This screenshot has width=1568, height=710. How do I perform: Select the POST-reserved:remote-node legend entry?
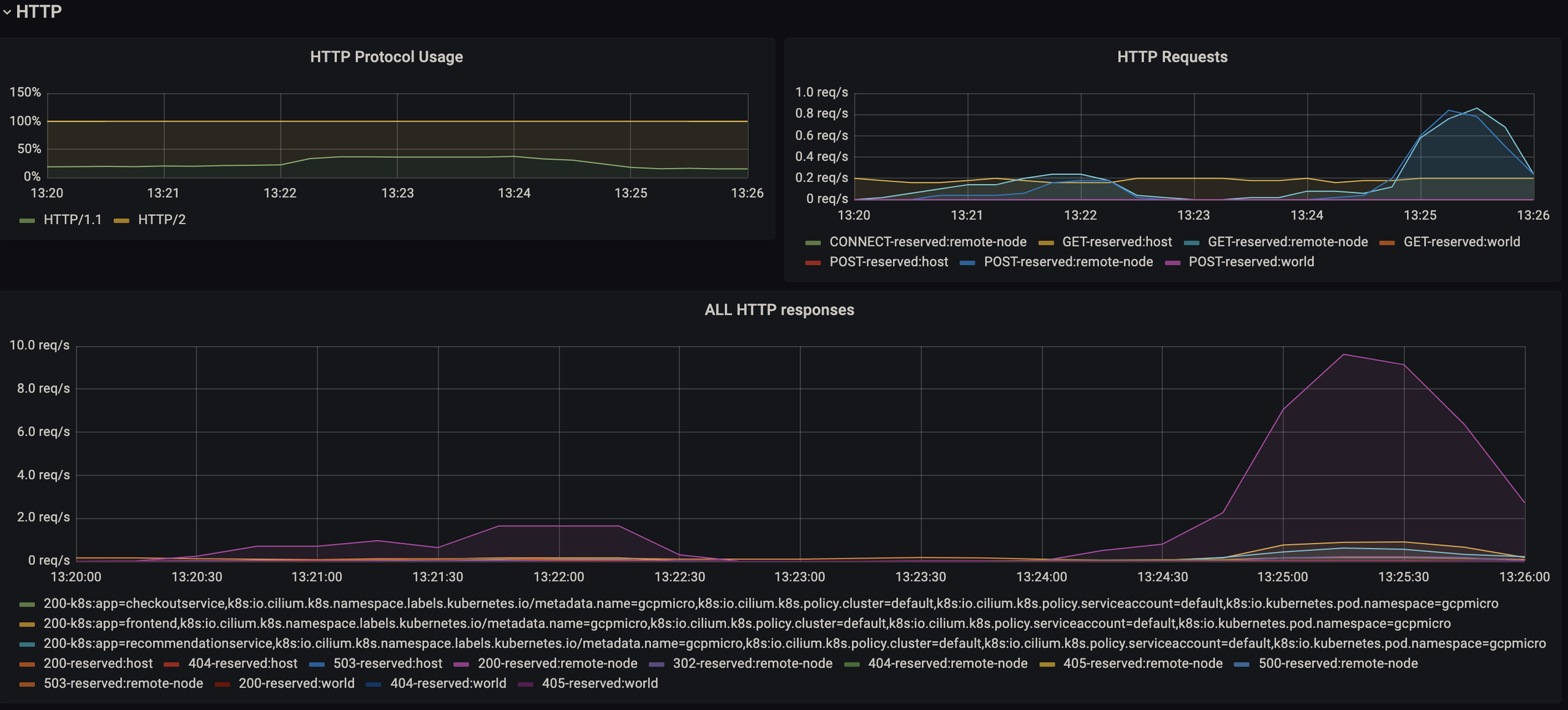pyautogui.click(x=1068, y=262)
